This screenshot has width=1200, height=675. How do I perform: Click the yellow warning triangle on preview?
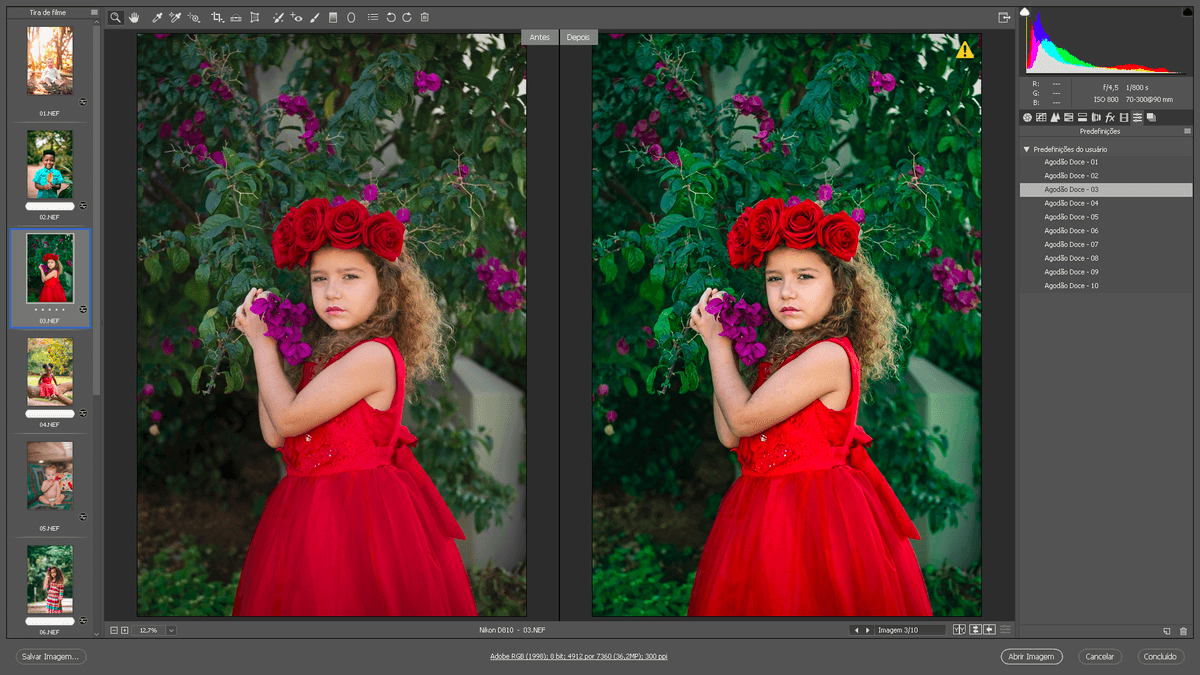click(964, 49)
